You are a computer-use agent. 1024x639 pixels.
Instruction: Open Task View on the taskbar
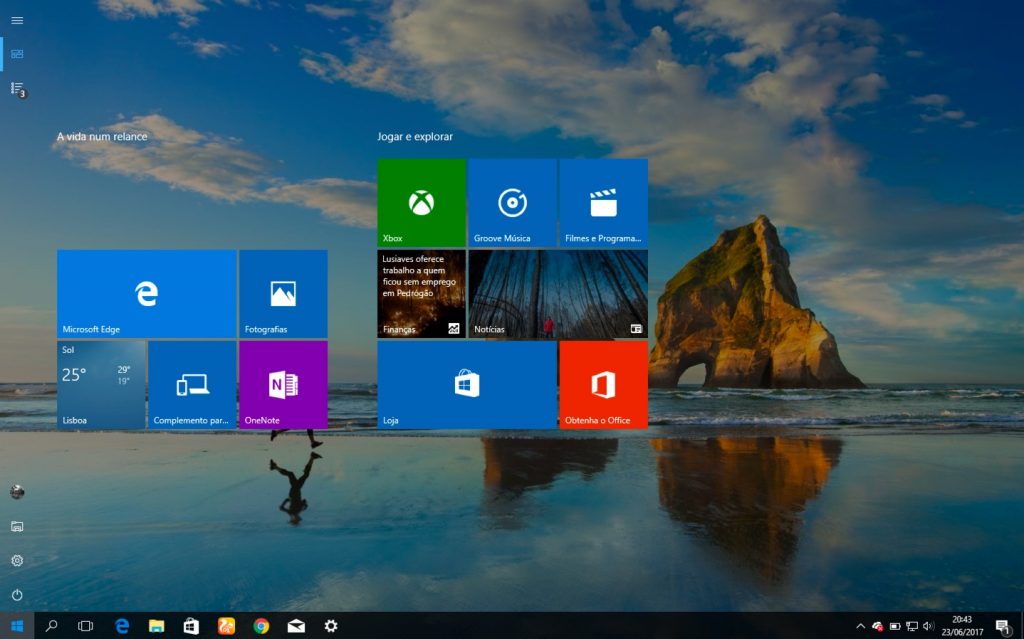coord(86,626)
